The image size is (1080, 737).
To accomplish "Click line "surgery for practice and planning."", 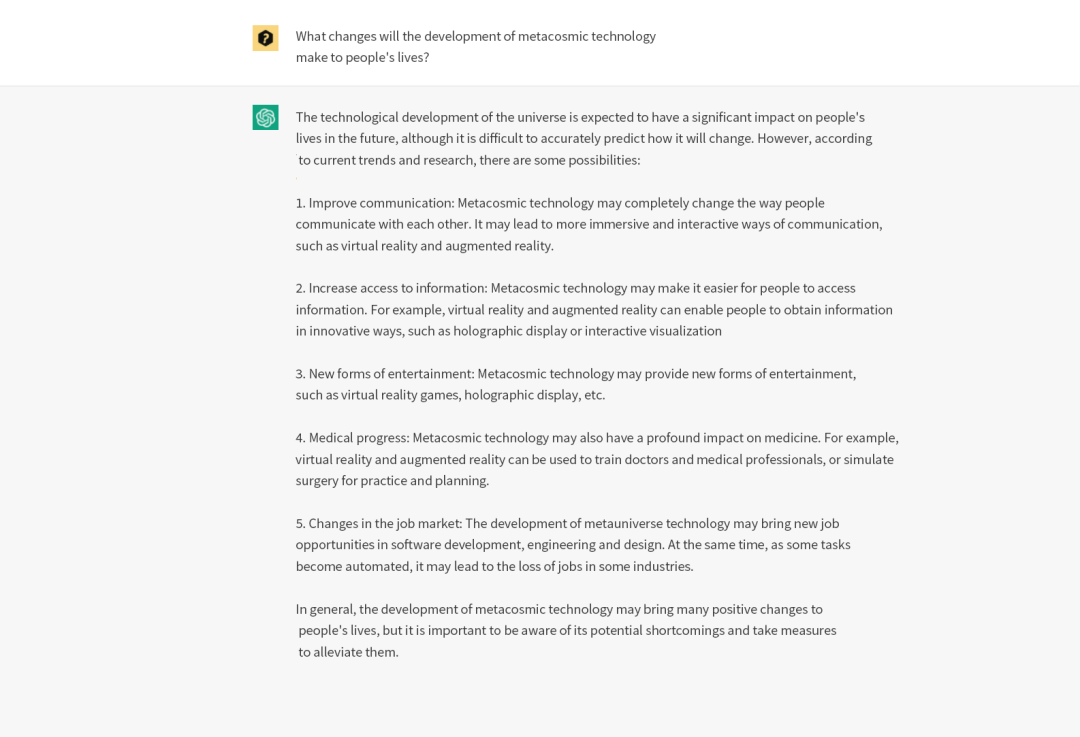I will 392,481.
